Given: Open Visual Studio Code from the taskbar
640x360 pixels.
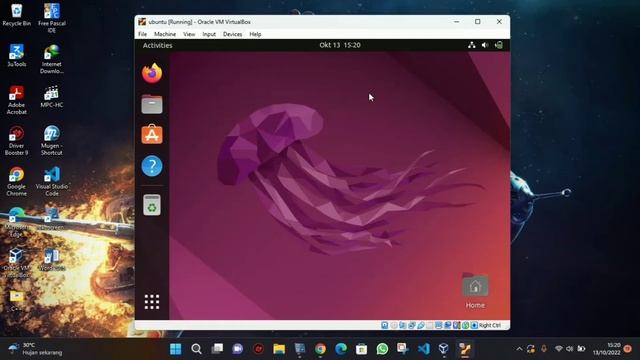Looking at the screenshot, I should click(424, 349).
